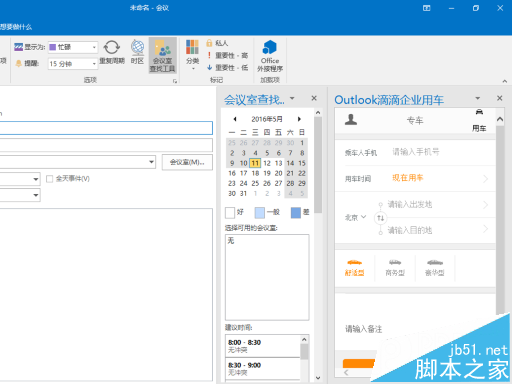512x384 pixels.
Task: Toggle the Room Finder (会议室查找工具) button
Action: click(162, 55)
